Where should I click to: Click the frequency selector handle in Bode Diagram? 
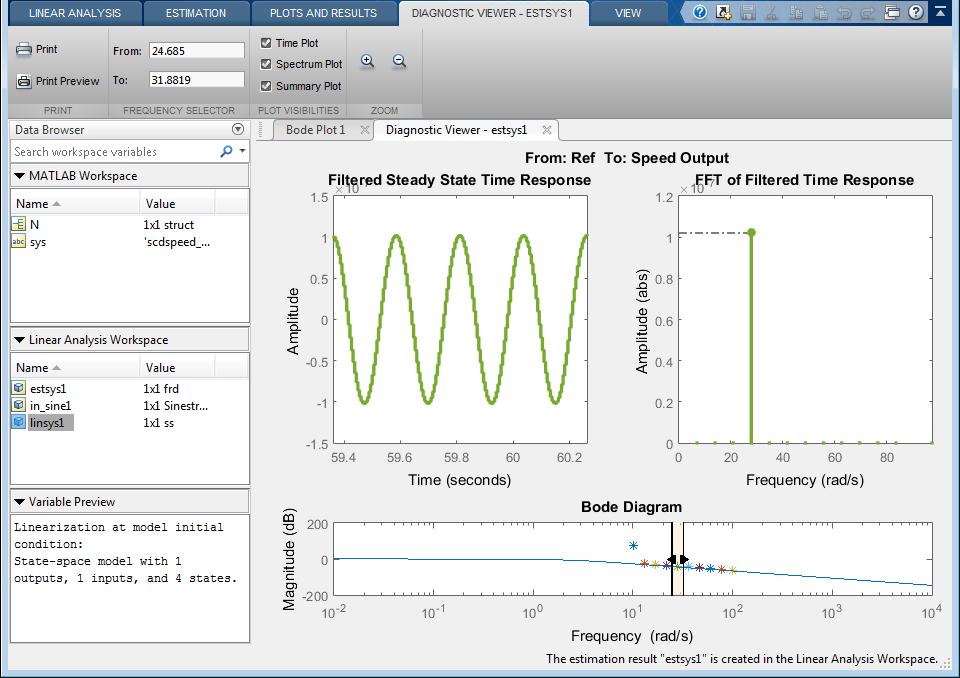(678, 559)
